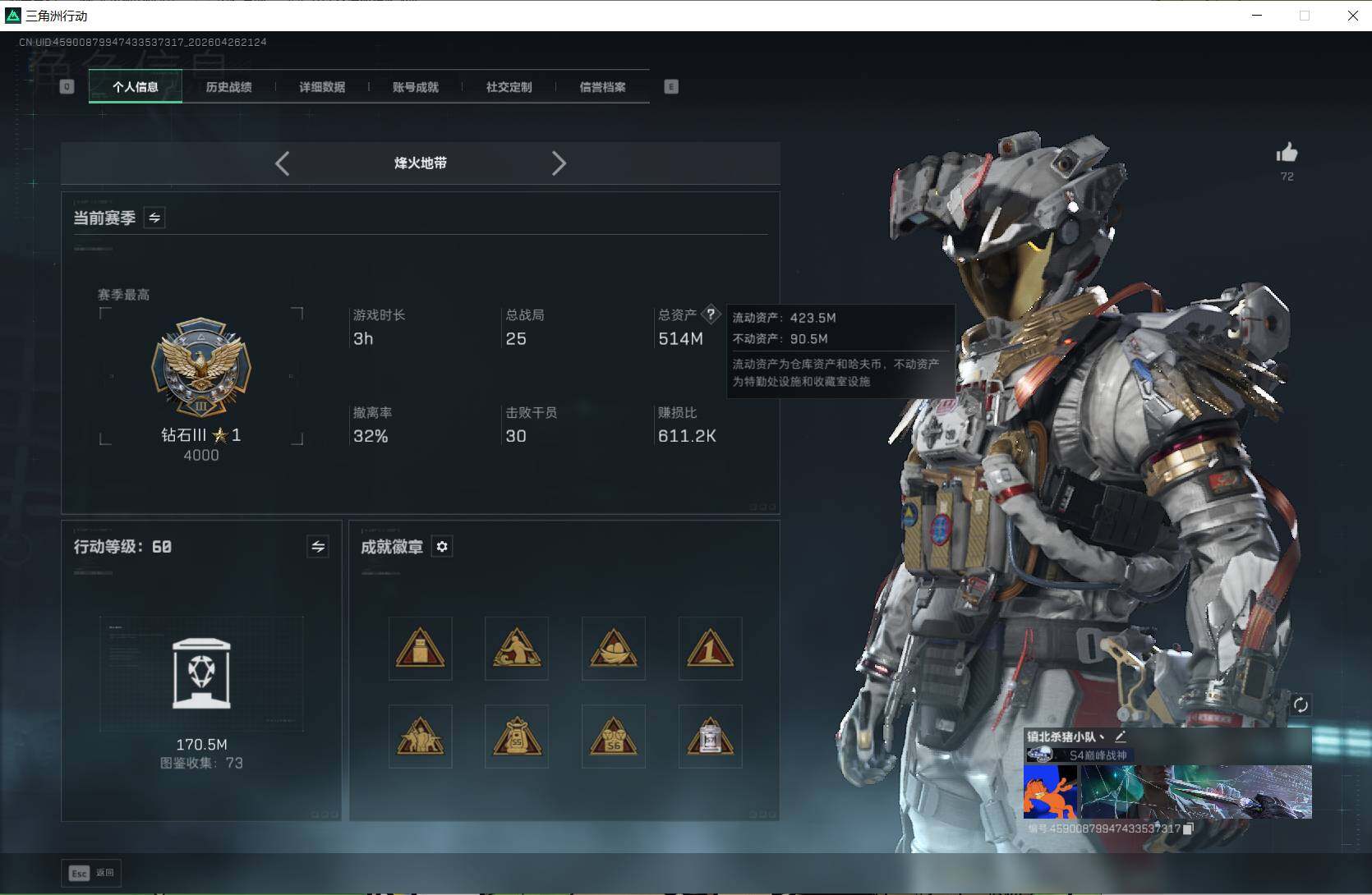The width and height of the screenshot is (1372, 895).
Task: Click the 击败干员 30 stat
Action: pos(532,425)
